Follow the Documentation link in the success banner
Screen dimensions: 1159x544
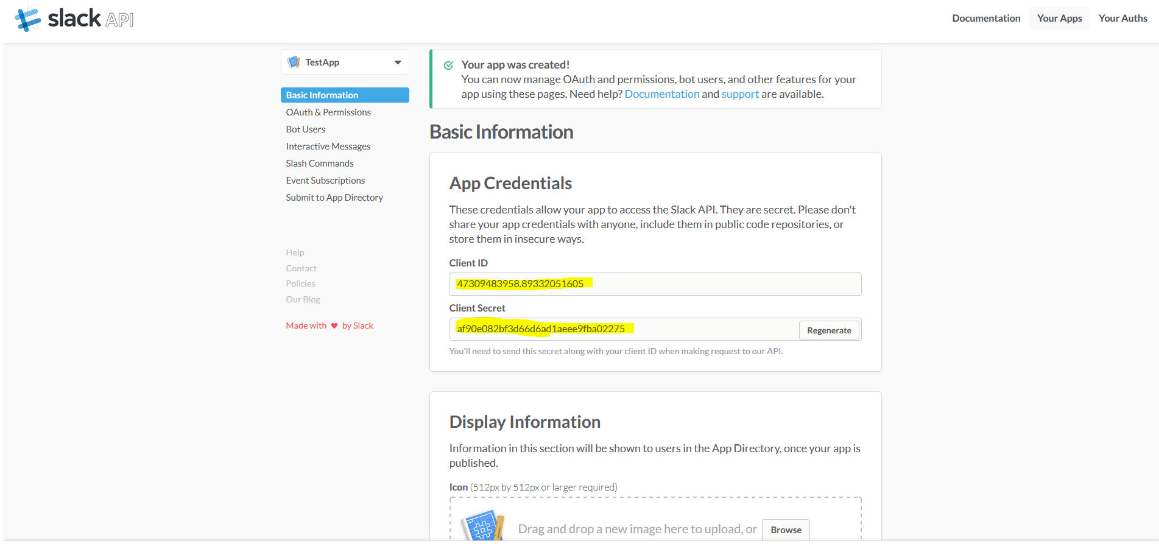pos(662,95)
